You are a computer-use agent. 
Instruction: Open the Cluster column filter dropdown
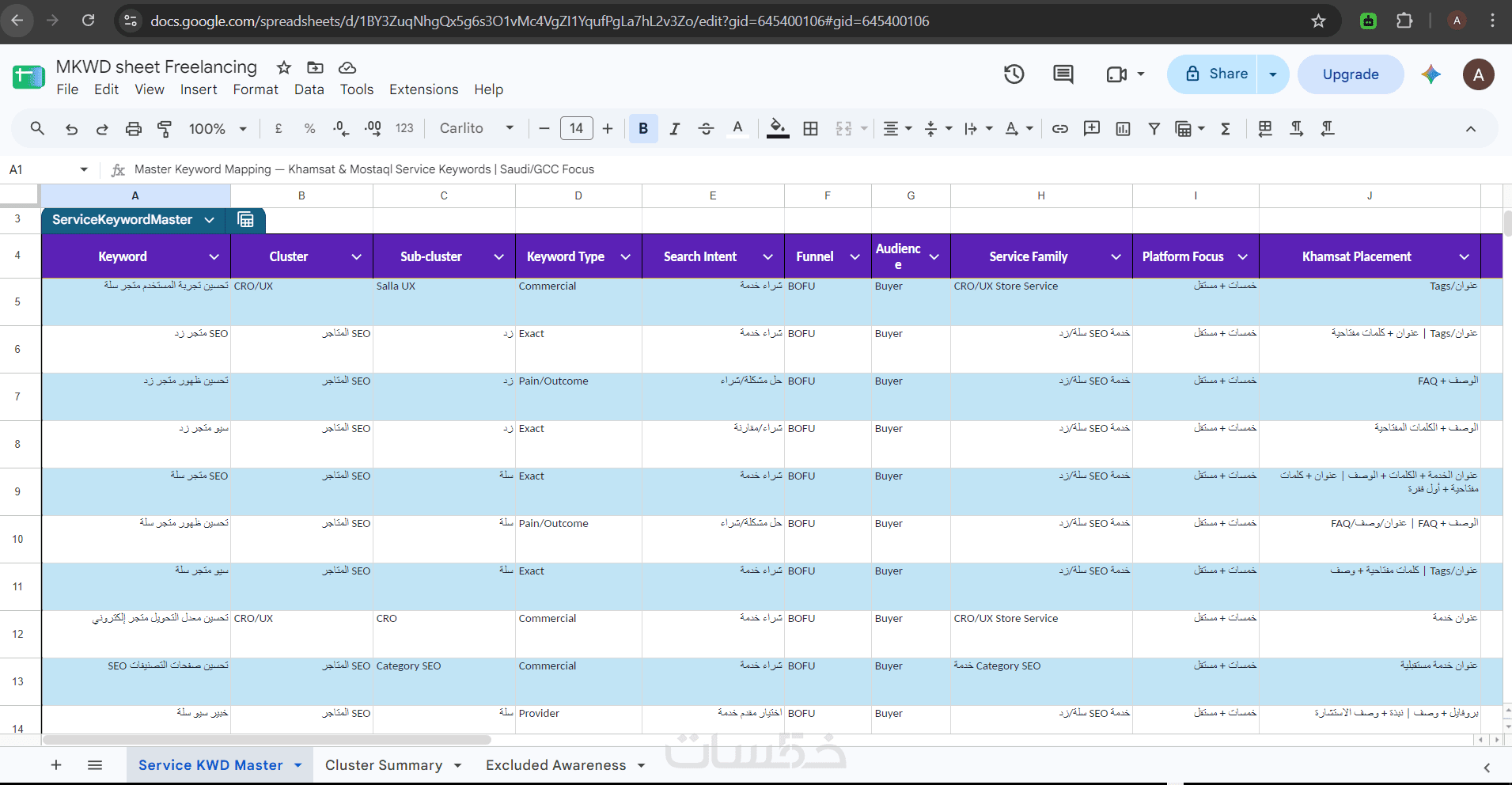tap(356, 256)
